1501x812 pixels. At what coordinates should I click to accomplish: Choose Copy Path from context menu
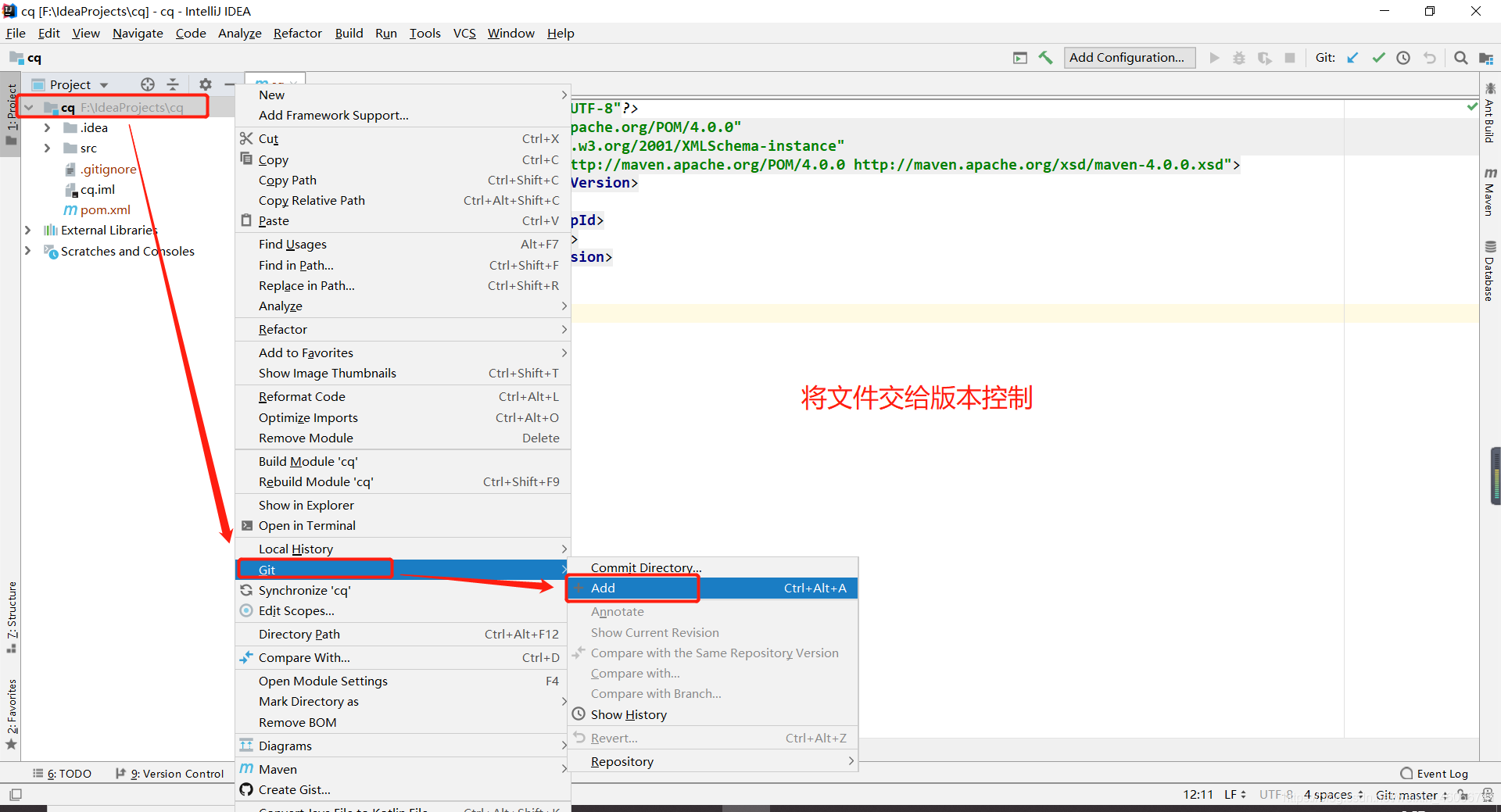click(x=403, y=181)
